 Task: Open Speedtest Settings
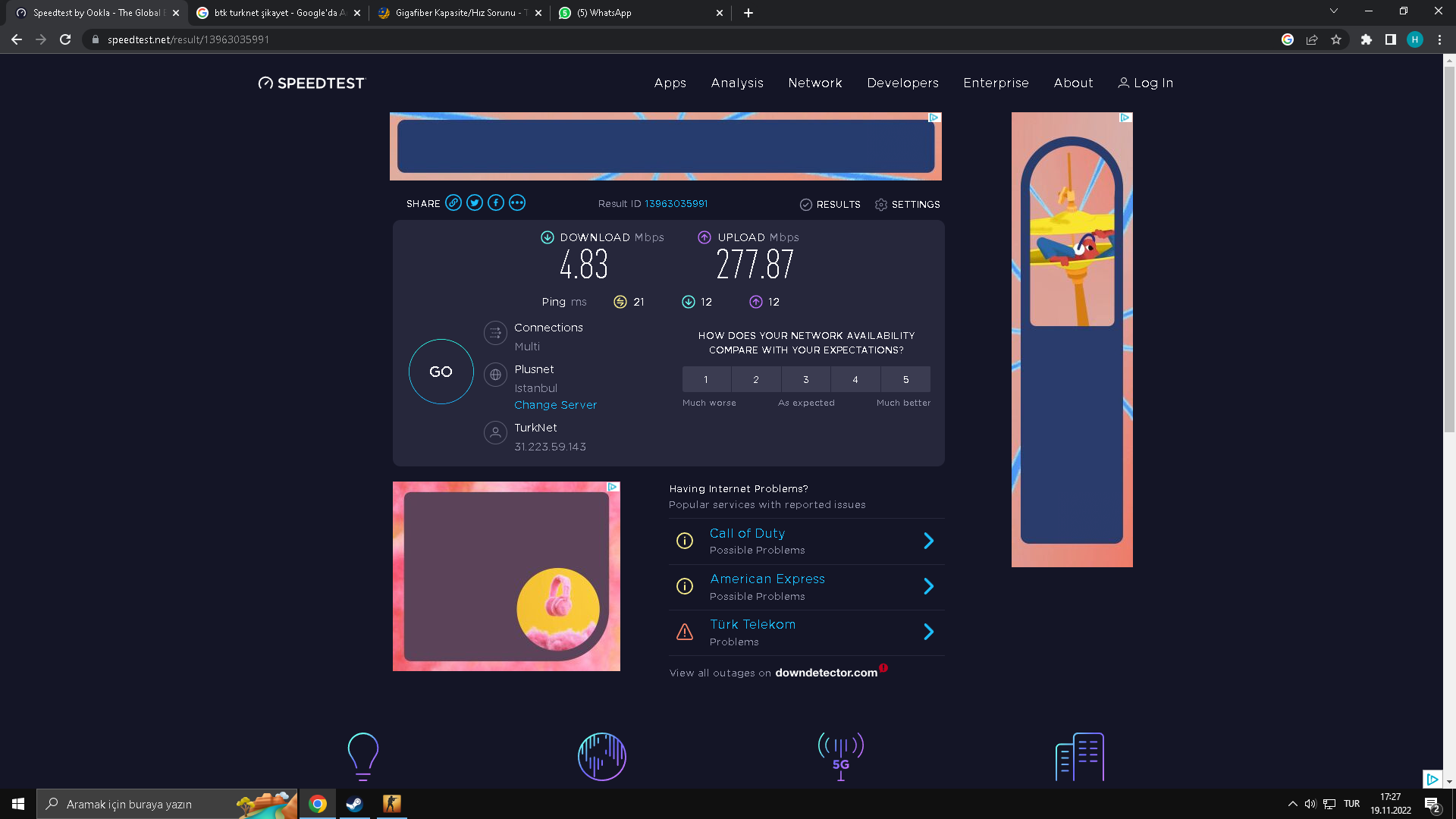pyautogui.click(x=907, y=205)
